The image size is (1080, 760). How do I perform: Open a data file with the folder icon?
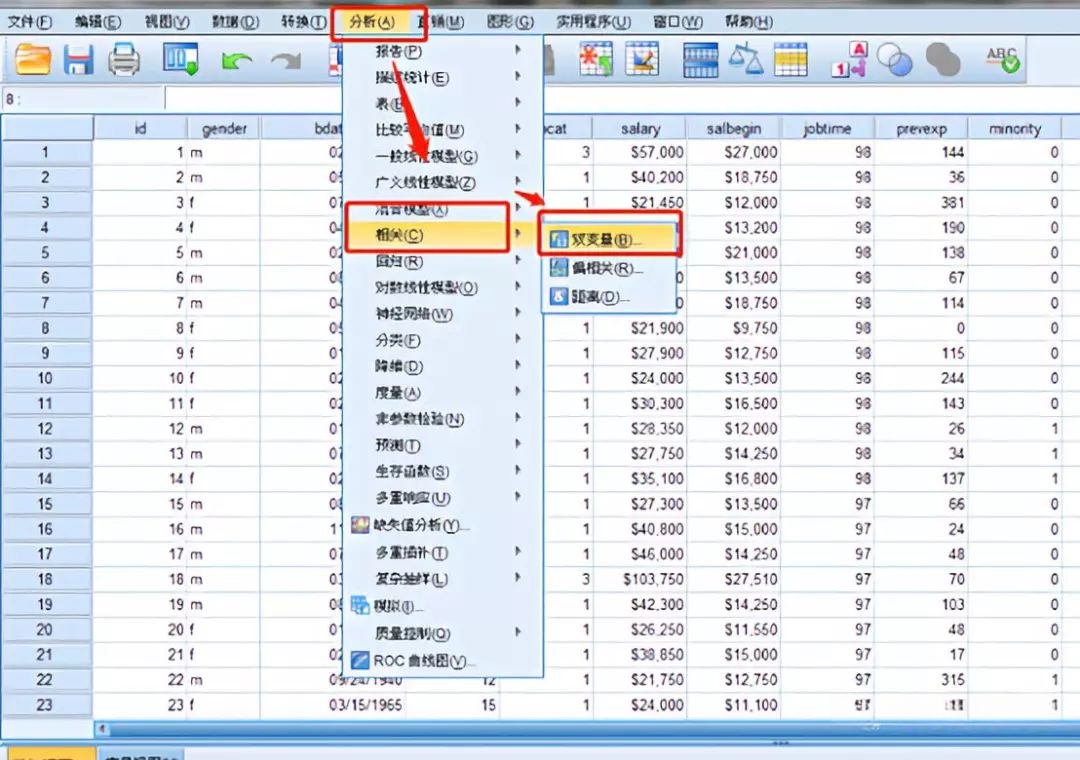32,59
